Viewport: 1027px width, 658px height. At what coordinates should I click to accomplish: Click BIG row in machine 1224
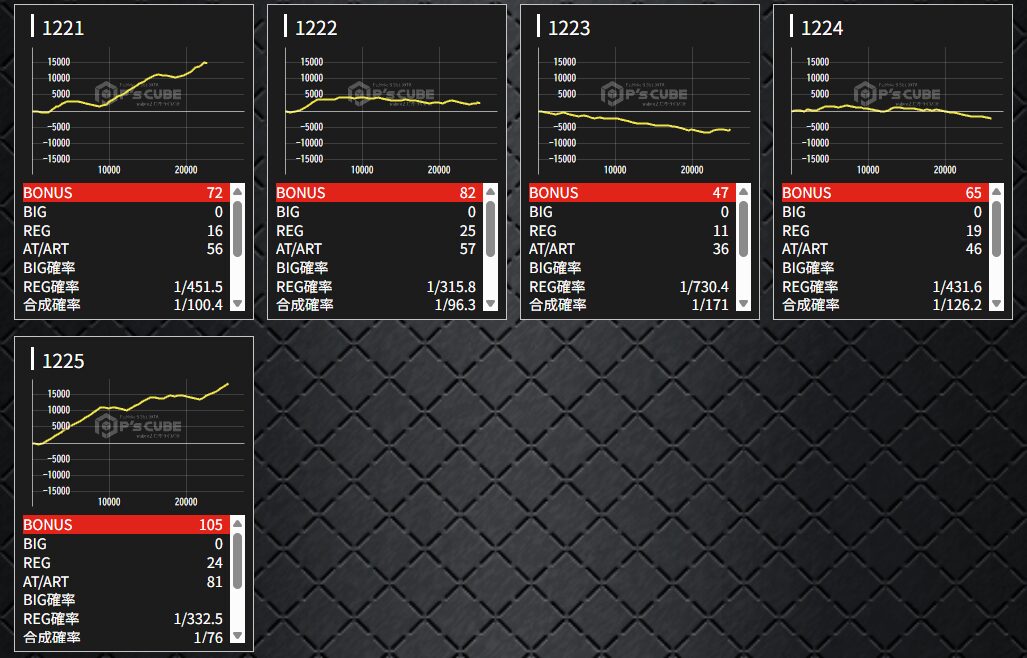pos(885,211)
